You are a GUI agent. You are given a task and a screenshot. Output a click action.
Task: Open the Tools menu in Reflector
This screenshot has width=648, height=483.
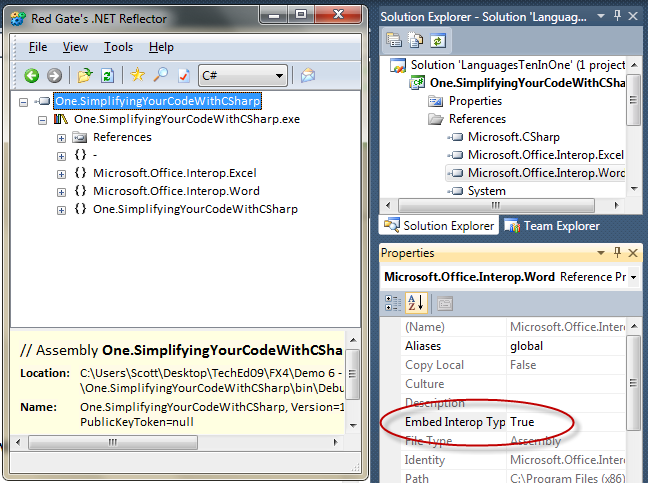tap(118, 47)
